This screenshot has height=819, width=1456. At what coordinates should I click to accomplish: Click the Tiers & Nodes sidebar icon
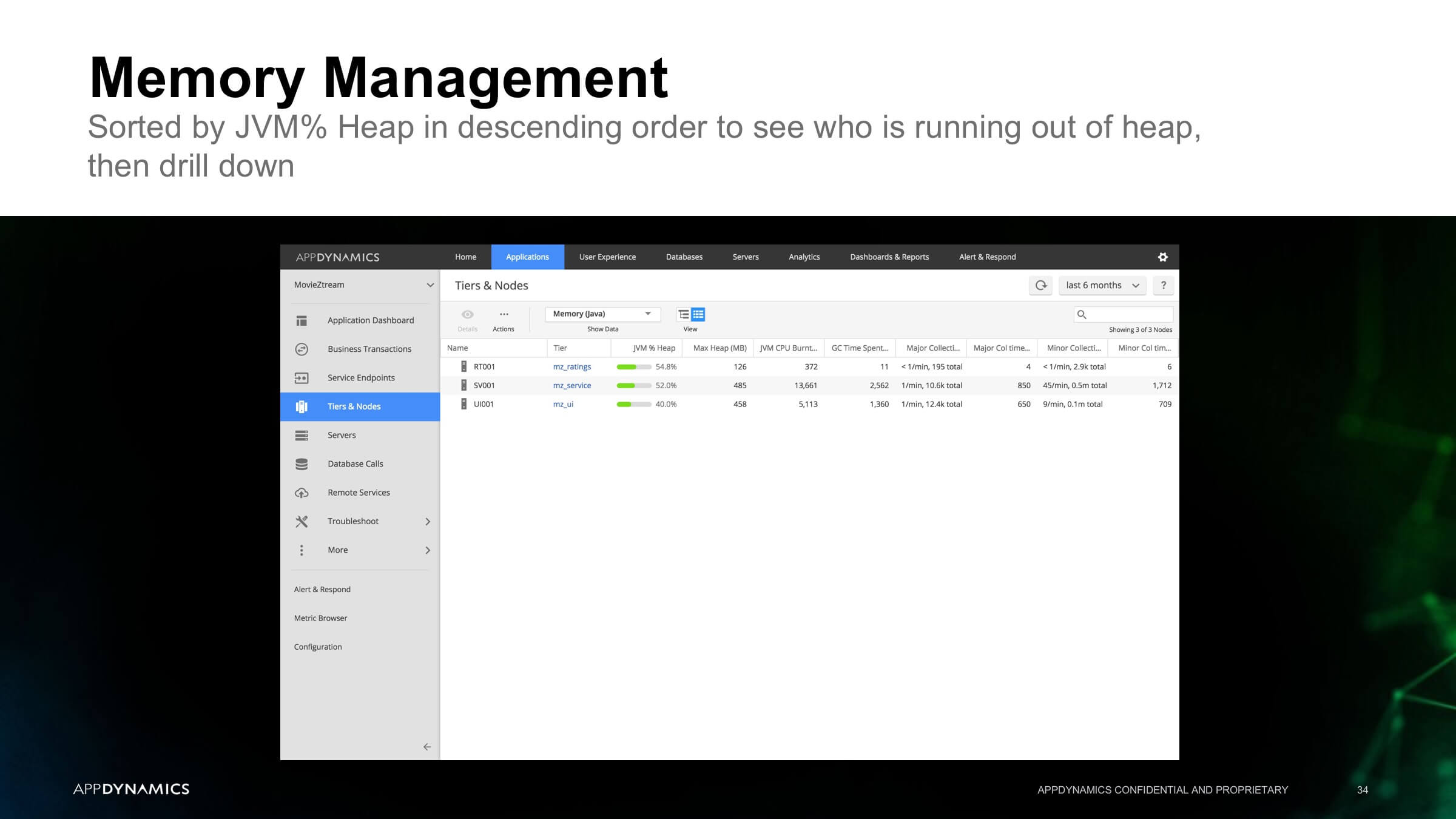302,406
